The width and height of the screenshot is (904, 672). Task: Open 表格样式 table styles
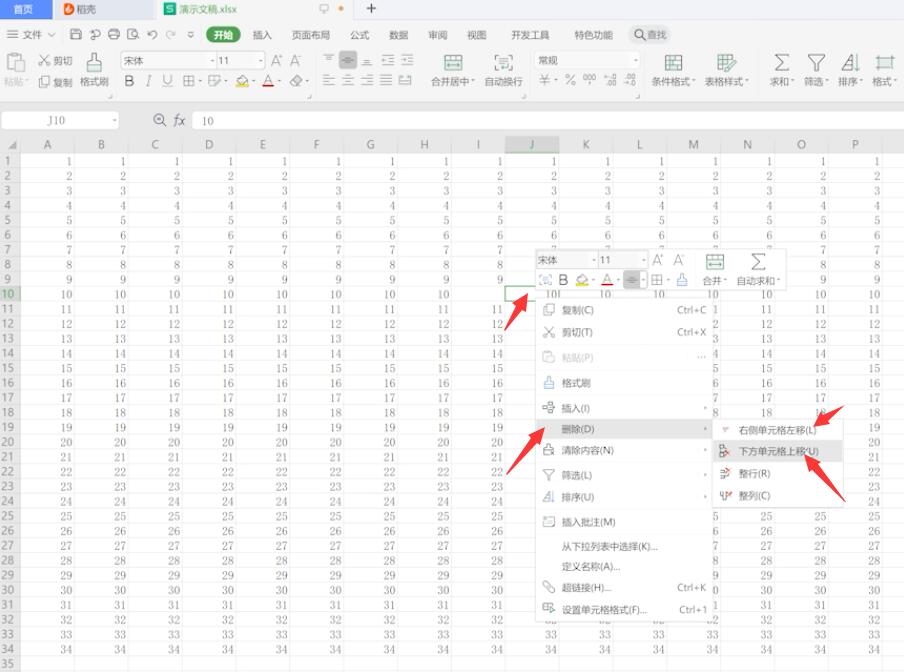[726, 70]
